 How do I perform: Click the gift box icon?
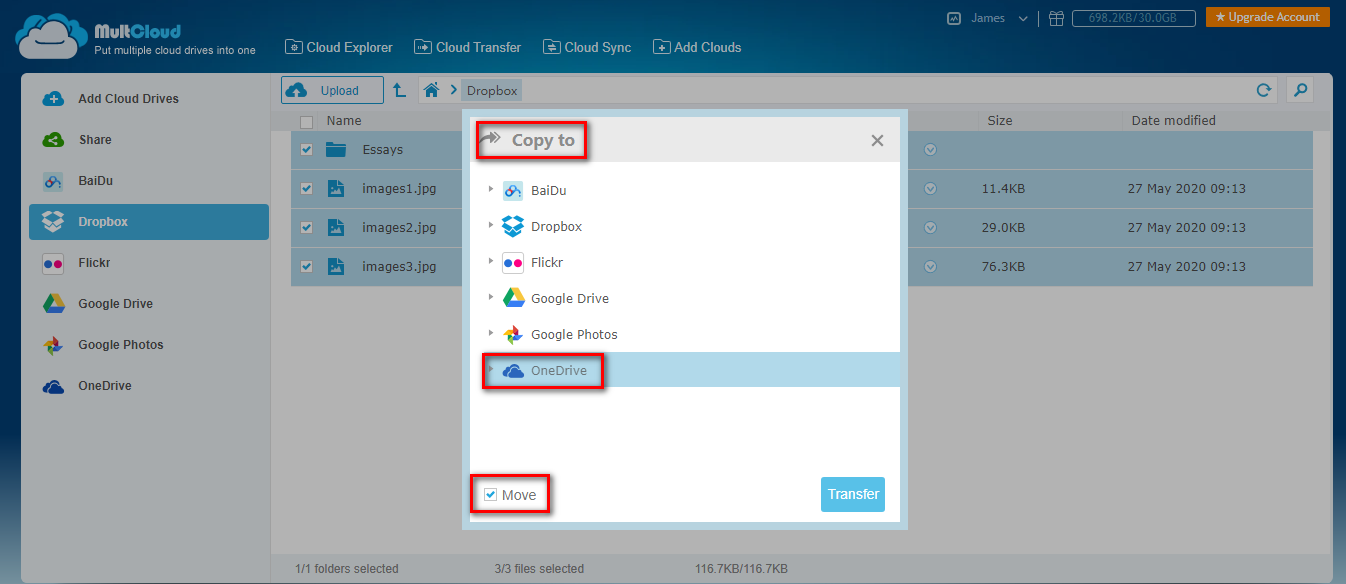(1056, 18)
